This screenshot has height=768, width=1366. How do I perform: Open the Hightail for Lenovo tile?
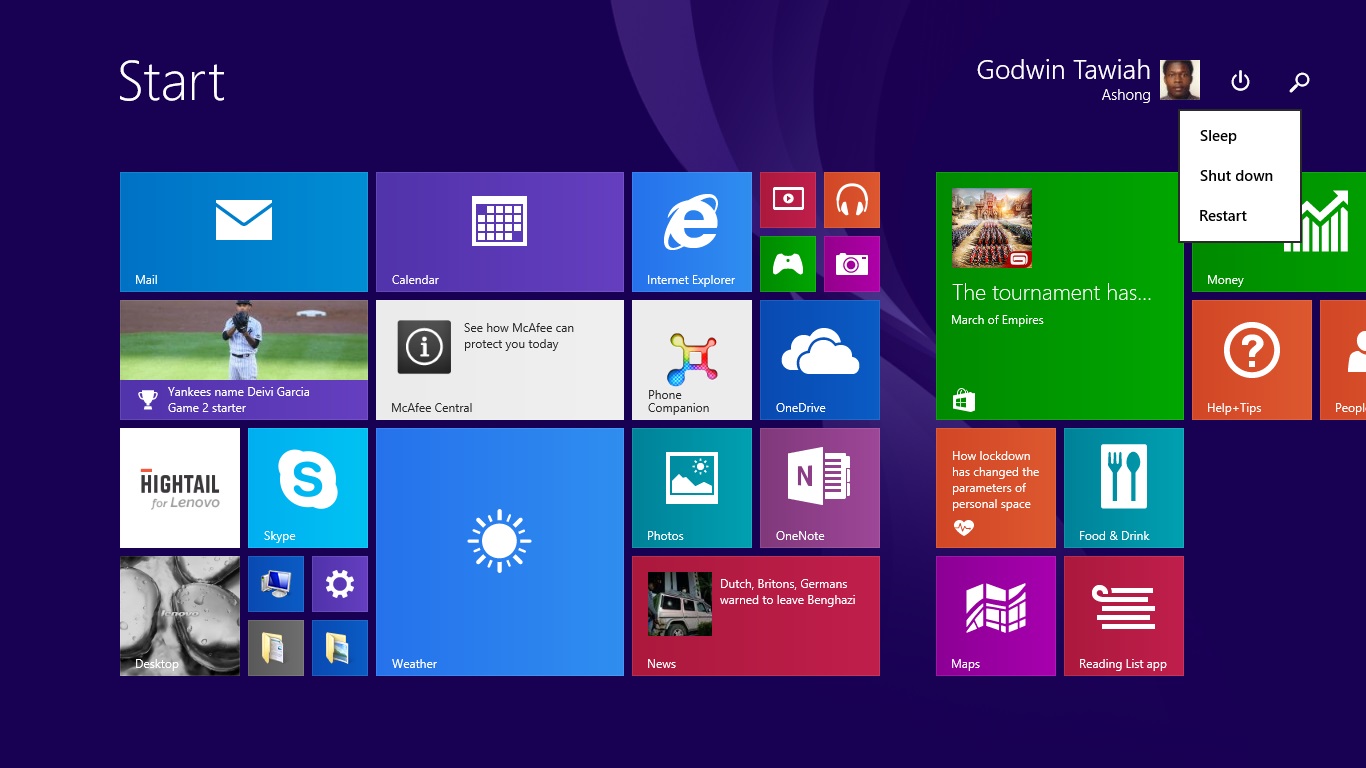pos(180,488)
